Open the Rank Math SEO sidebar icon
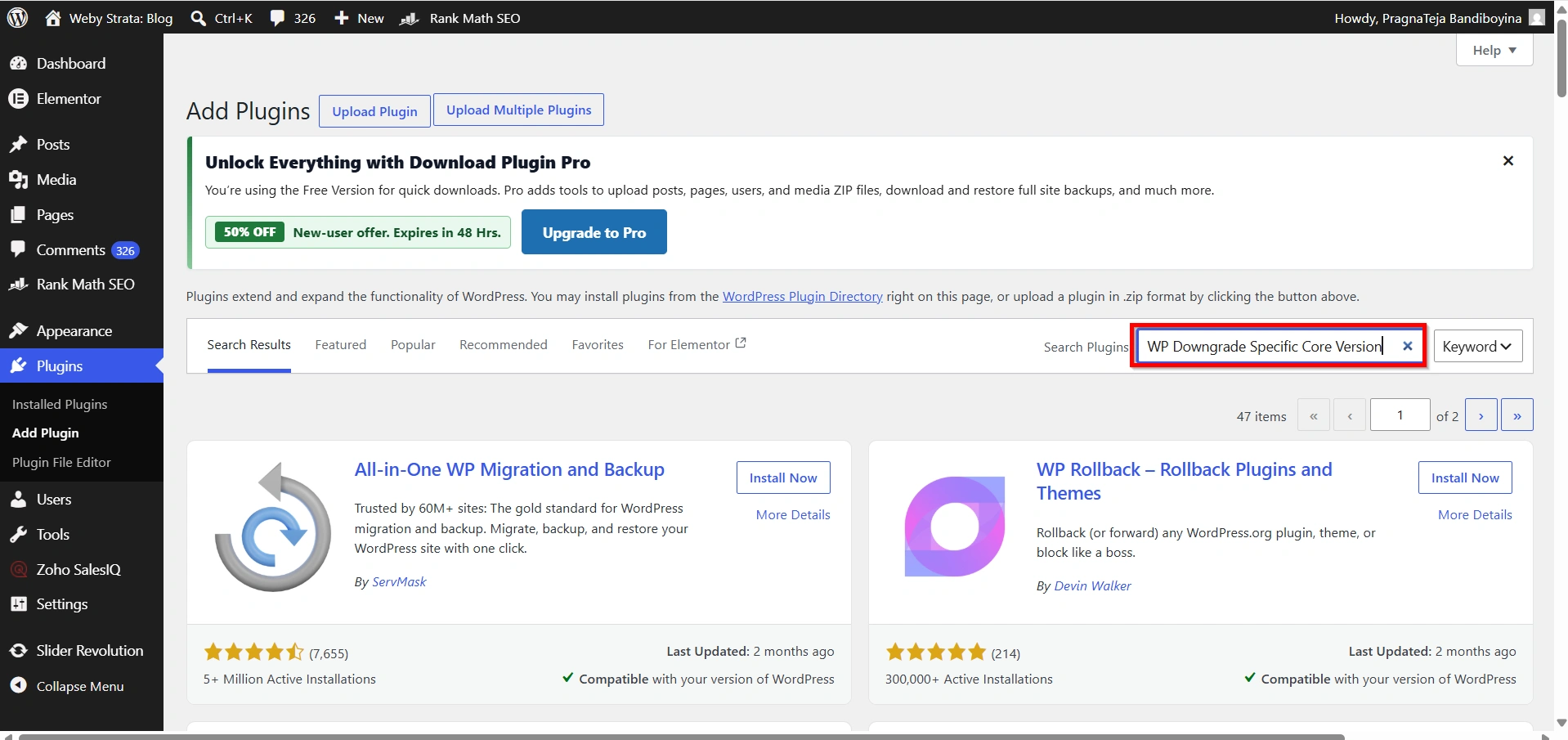This screenshot has width=1568, height=740. tap(18, 285)
